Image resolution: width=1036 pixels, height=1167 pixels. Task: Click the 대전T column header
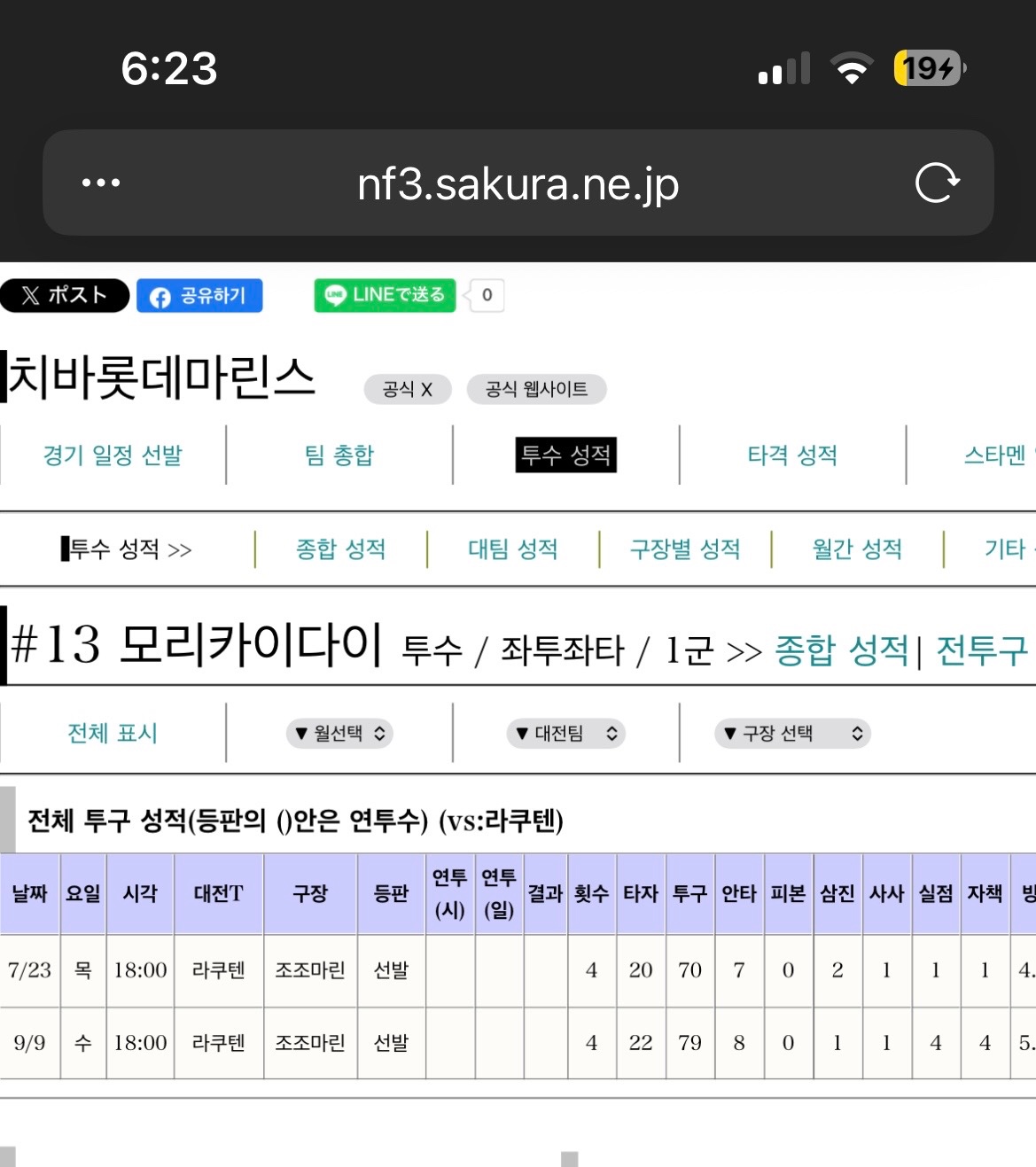(219, 894)
